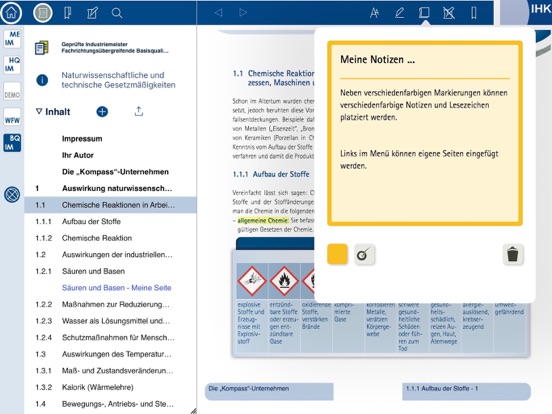Go forward to 1.1.1 Aufbau der Stoffe - 1
This screenshot has height=414, width=552.
coord(466,391)
